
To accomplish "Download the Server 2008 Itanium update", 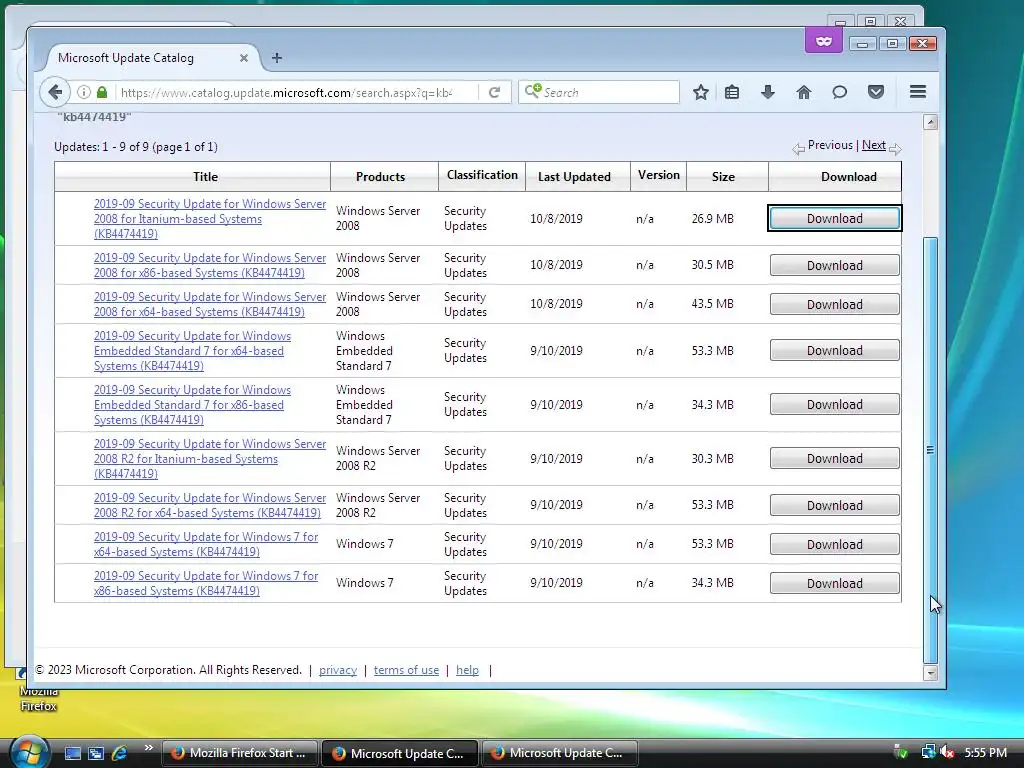I will [835, 218].
